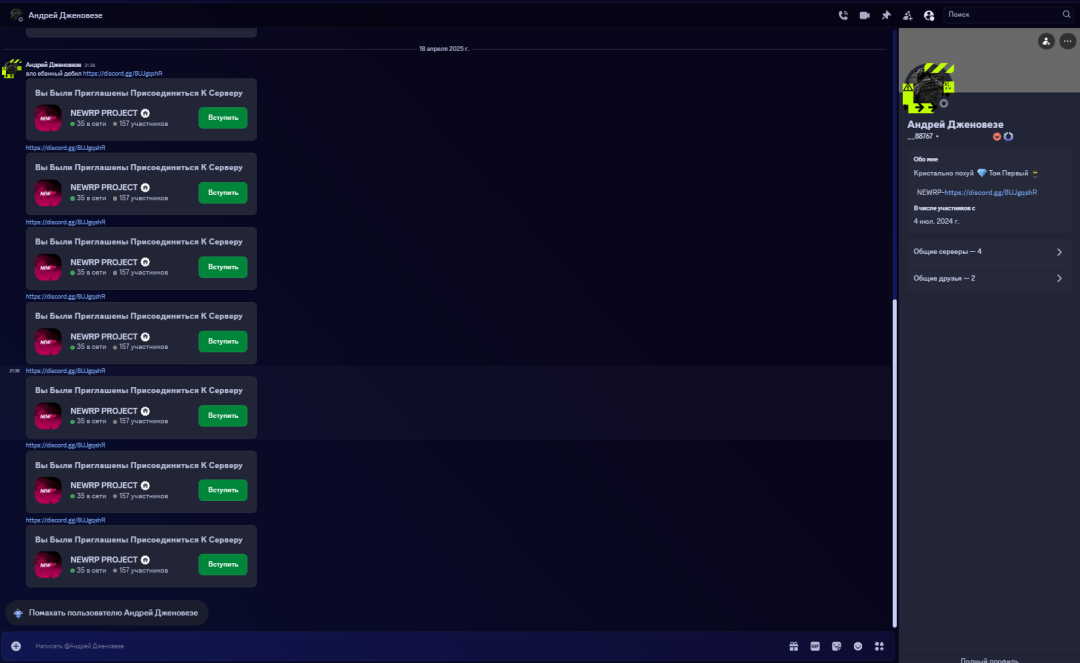1080x663 pixels.
Task: Open Полный профиль at the panel bottom
Action: [x=989, y=660]
